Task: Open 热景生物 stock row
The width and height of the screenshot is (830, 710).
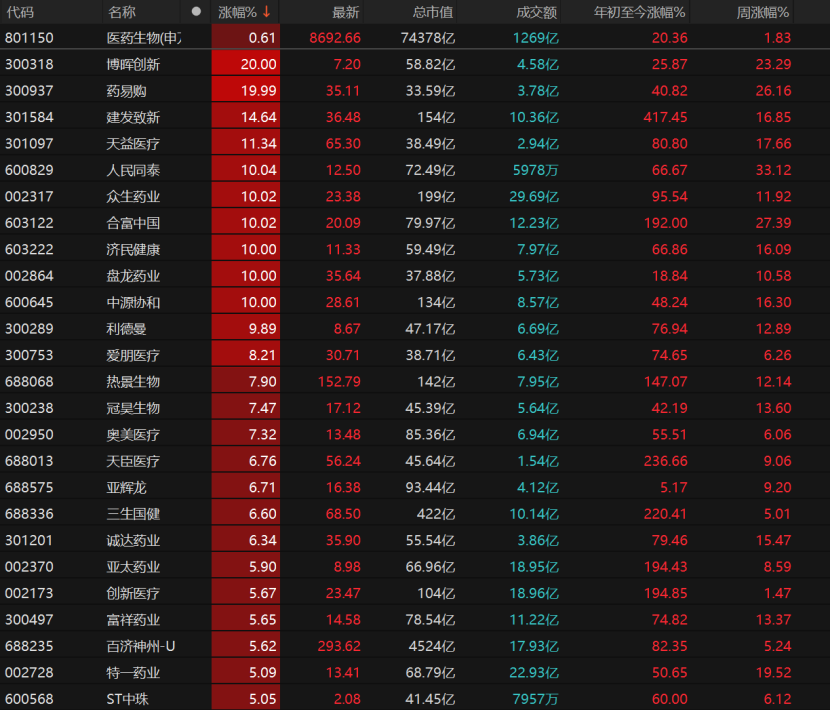Action: pos(133,381)
